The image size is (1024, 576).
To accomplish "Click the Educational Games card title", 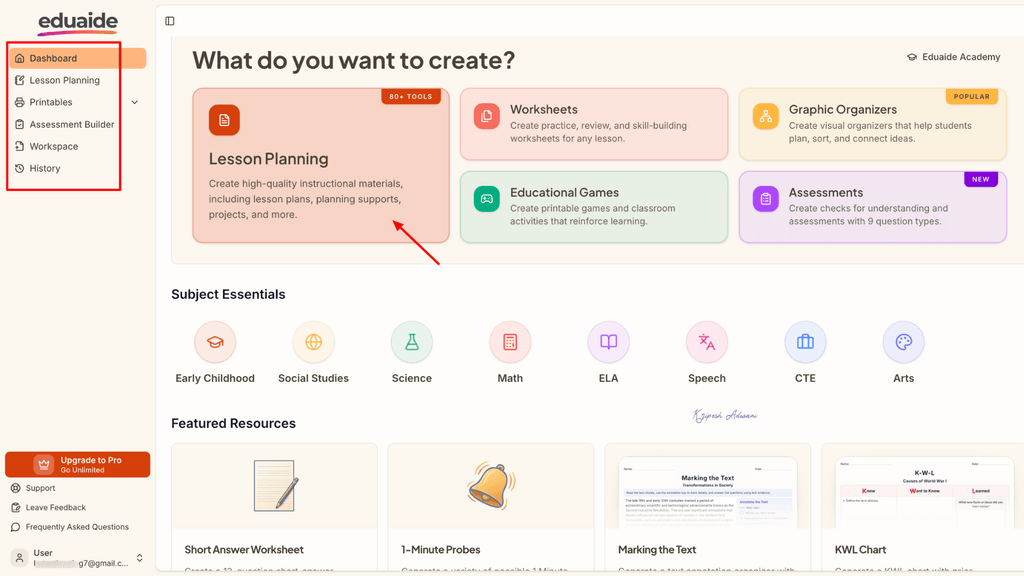I will click(x=564, y=193).
